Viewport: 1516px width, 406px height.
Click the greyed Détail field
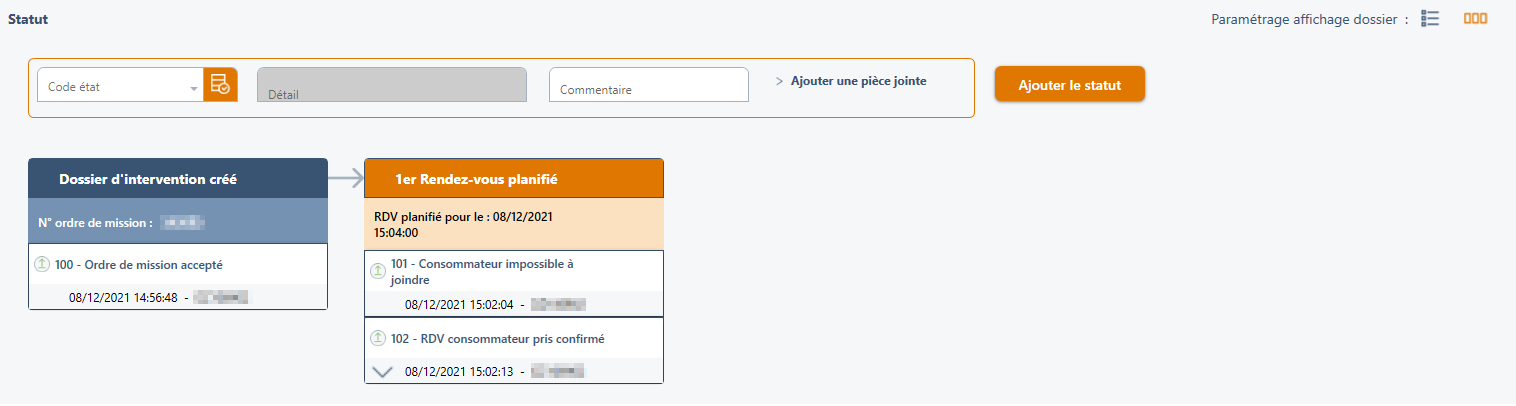392,85
